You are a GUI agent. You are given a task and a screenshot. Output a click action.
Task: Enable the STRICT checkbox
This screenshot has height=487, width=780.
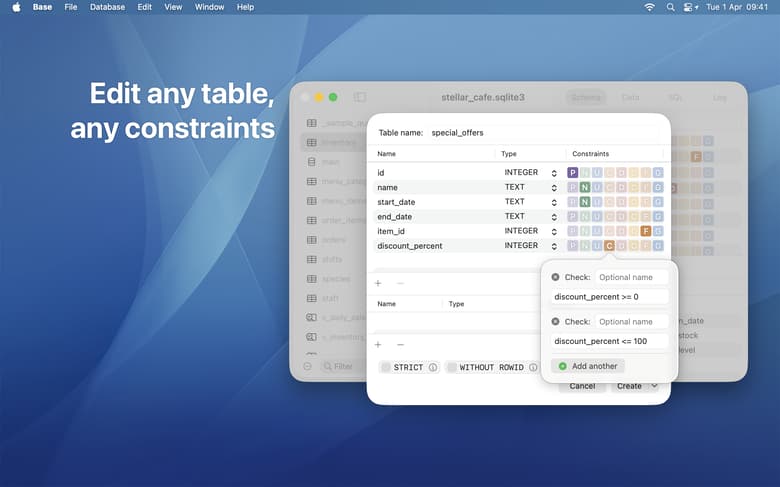385,368
